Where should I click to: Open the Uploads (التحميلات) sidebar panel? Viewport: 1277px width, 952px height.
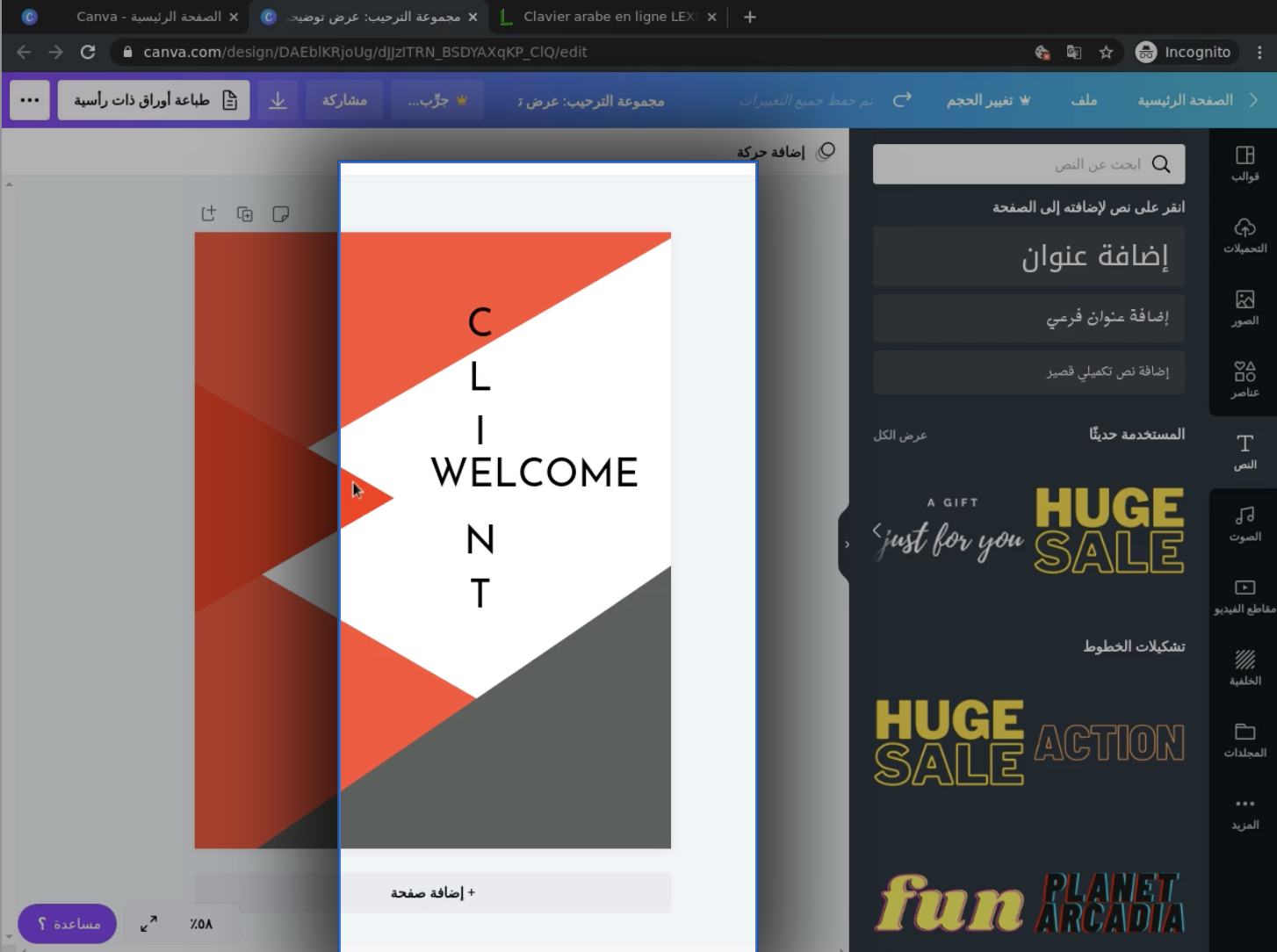click(1245, 236)
